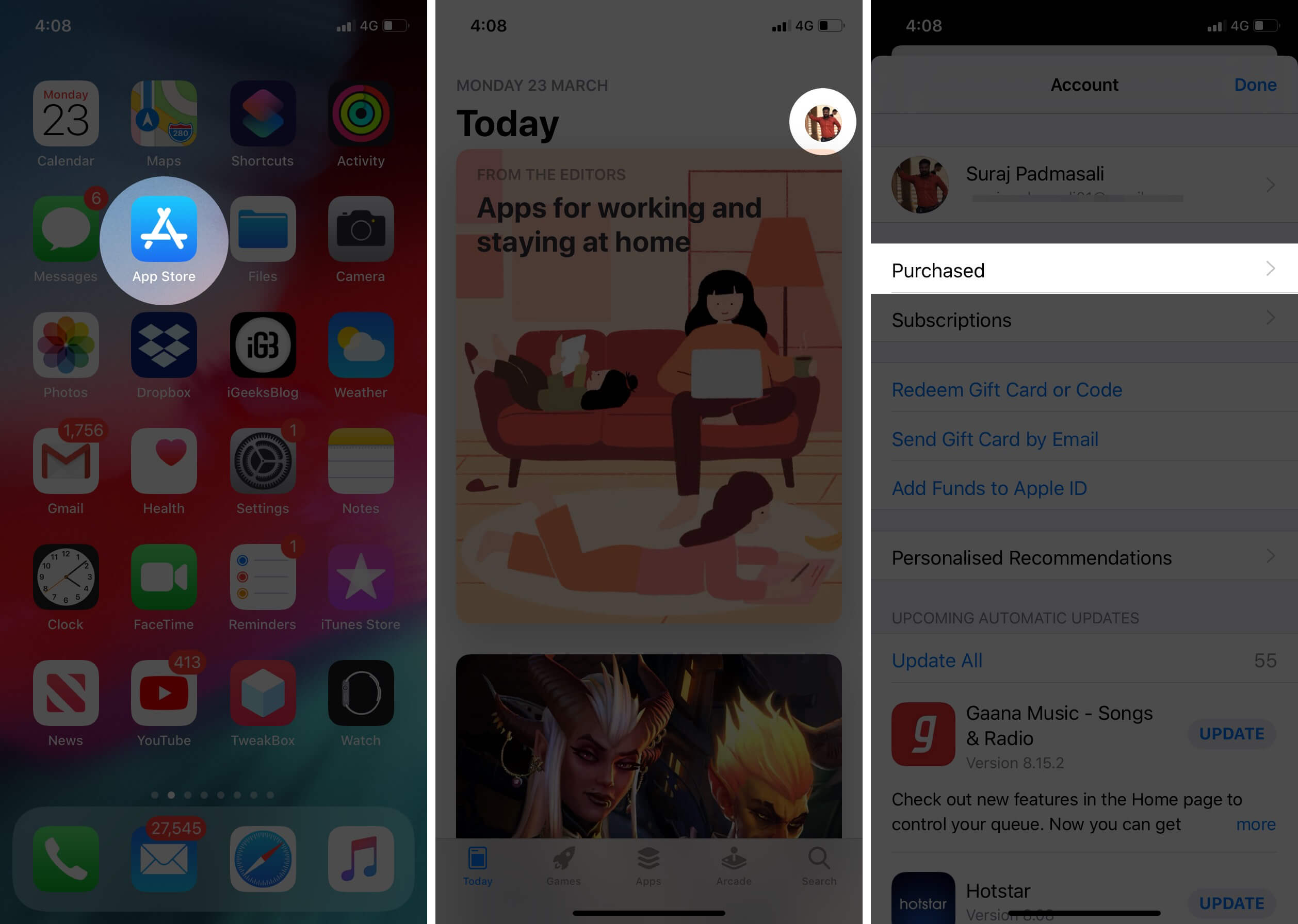
Task: Click Update button for Gaana Music
Action: 1232,734
